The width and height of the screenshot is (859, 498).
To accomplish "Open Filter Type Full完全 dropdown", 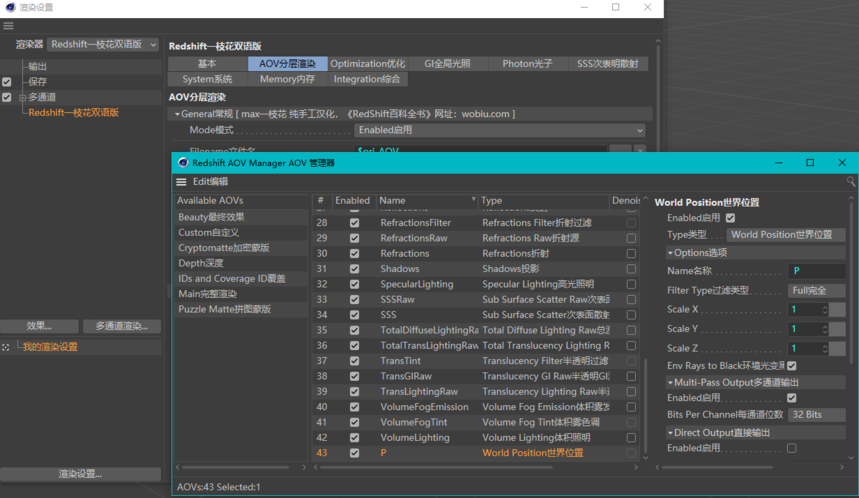I will [816, 290].
